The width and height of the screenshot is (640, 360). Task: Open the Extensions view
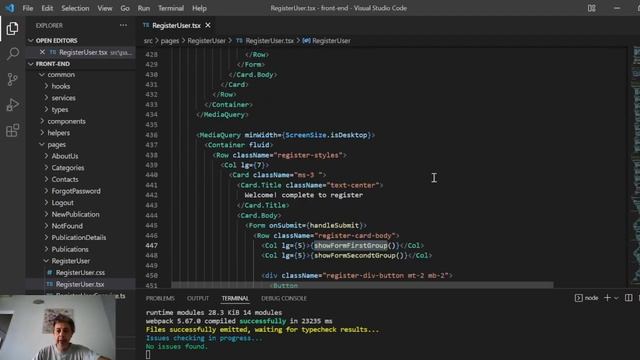tap(12, 131)
